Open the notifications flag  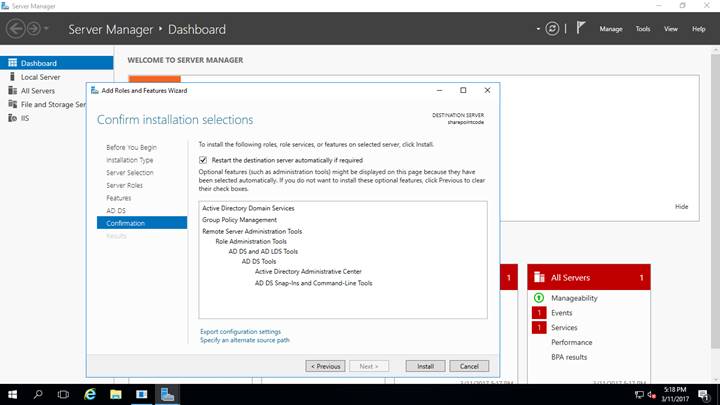tap(580, 28)
